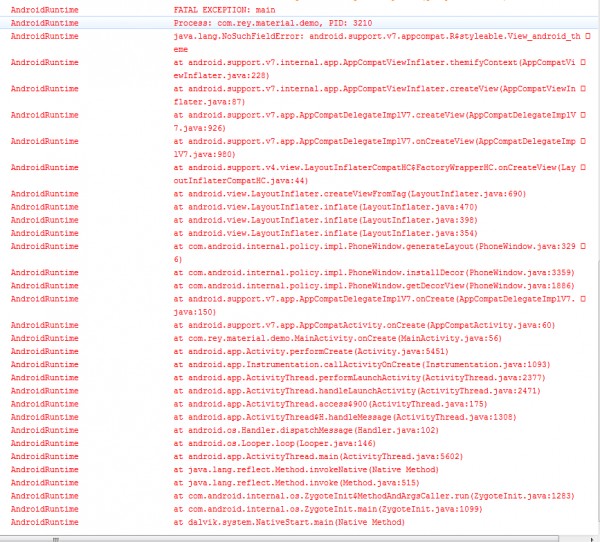Select the LayoutInflater.createViewFromTag line
Viewport: 600px width, 542px height.
(350, 194)
